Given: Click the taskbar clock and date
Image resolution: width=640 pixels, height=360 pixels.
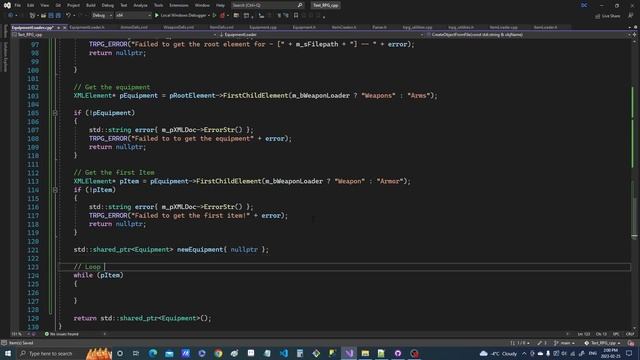Looking at the screenshot, I should [610, 353].
